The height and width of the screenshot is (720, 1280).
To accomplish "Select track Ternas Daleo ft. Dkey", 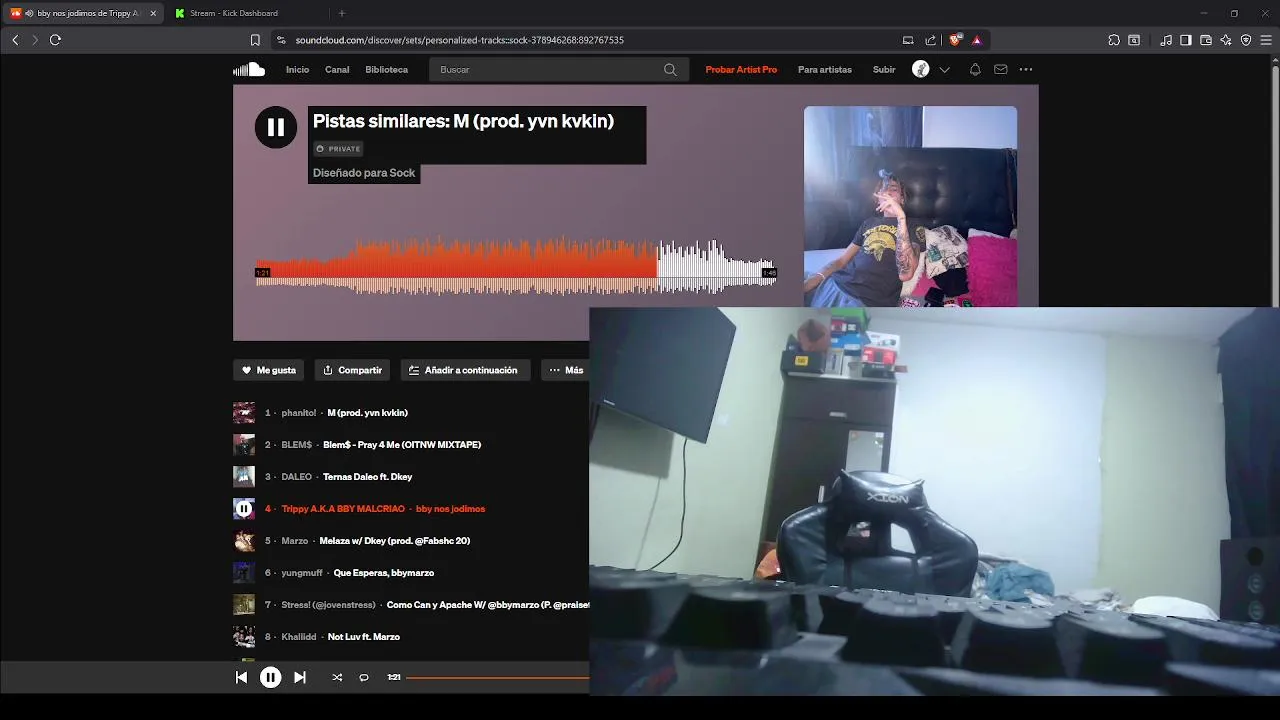I will (367, 476).
